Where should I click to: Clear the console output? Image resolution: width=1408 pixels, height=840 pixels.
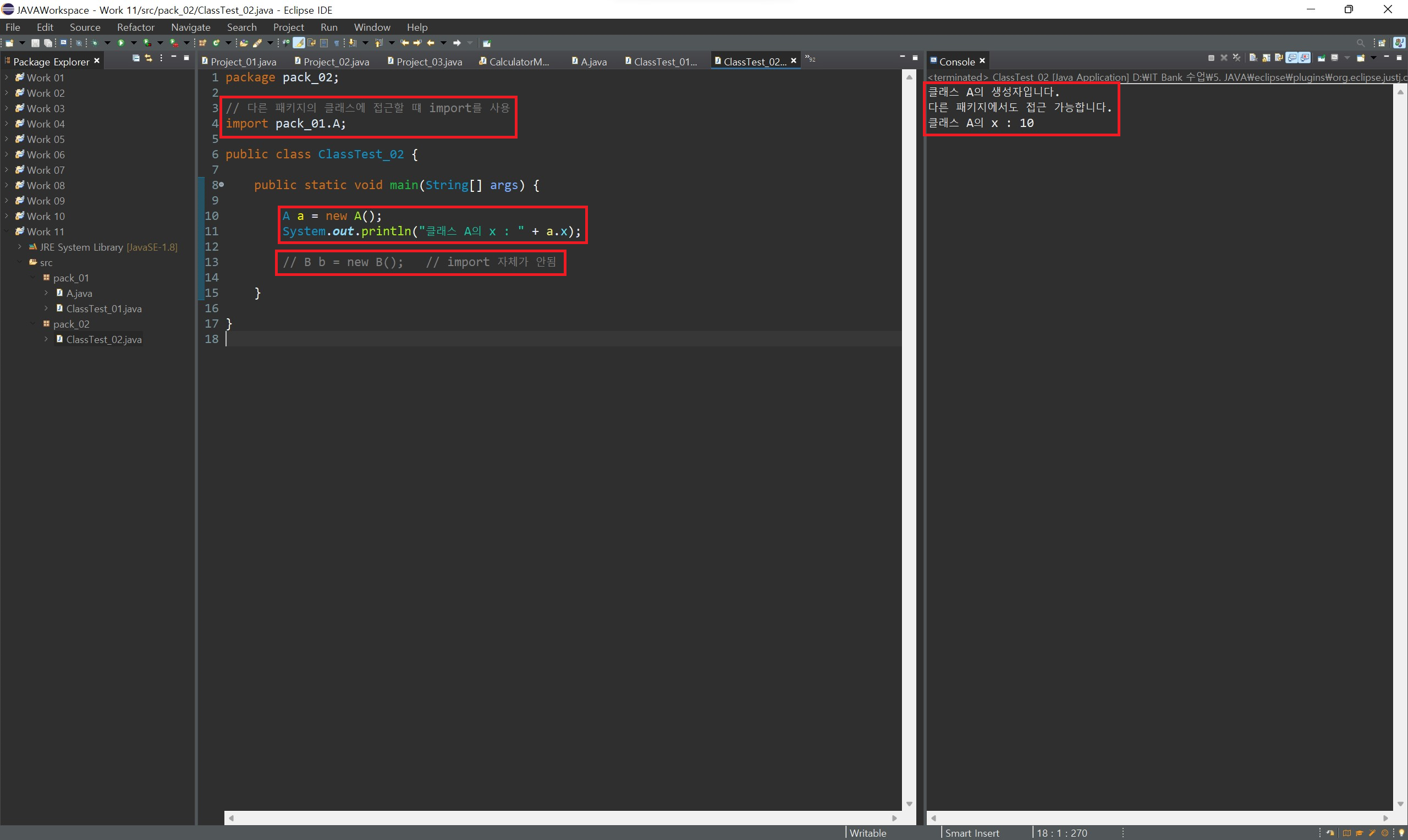[x=1253, y=58]
